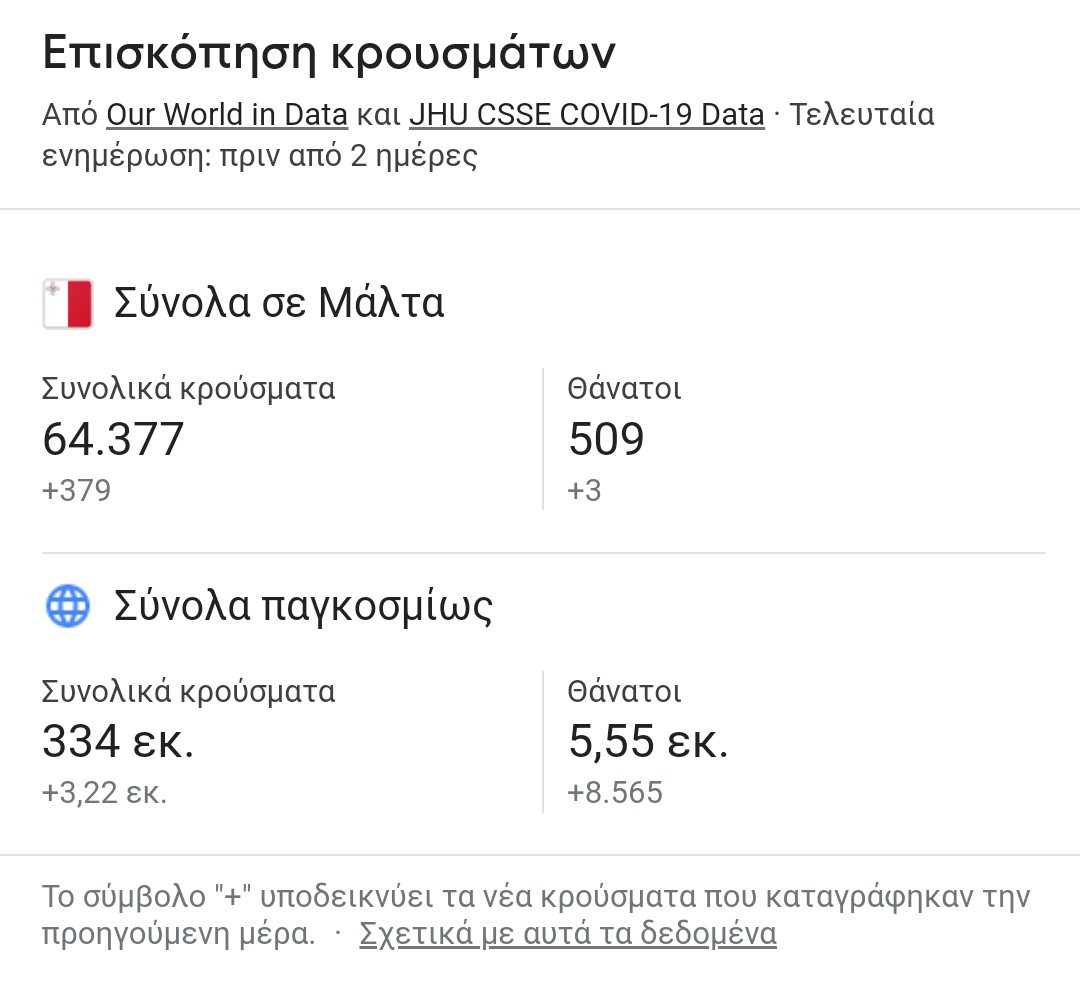Click worldwide new cases +3,22 εκ.
The image size is (1080, 981).
click(105, 793)
